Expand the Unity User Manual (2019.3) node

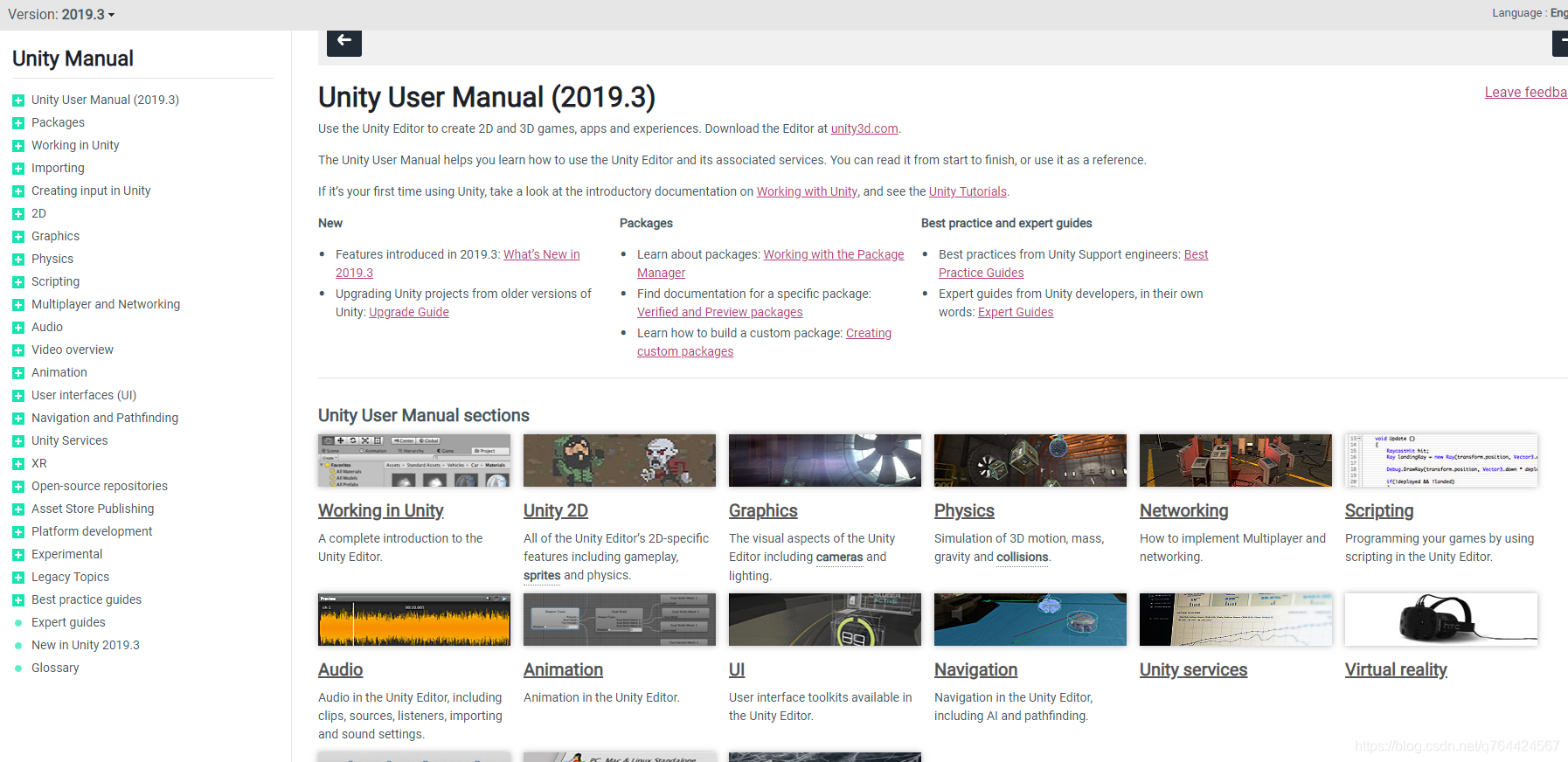click(x=18, y=100)
